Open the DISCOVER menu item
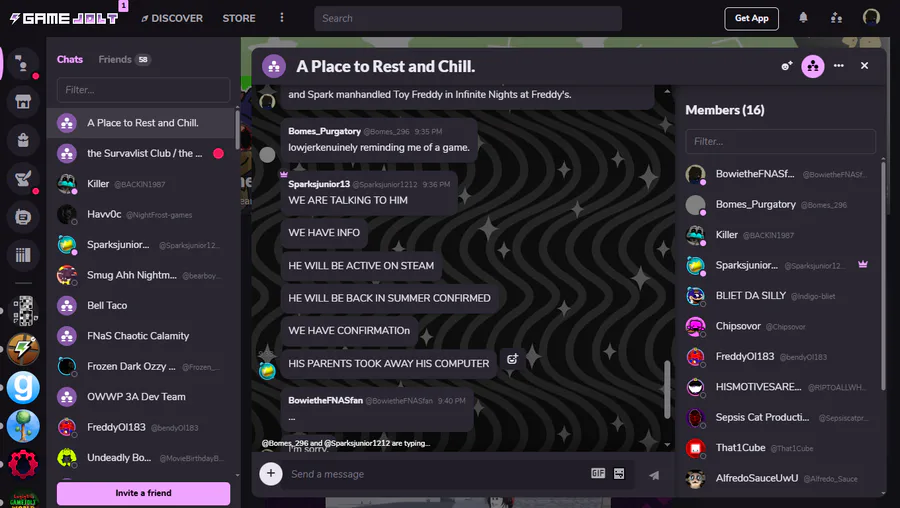The image size is (900, 508). pos(172,18)
